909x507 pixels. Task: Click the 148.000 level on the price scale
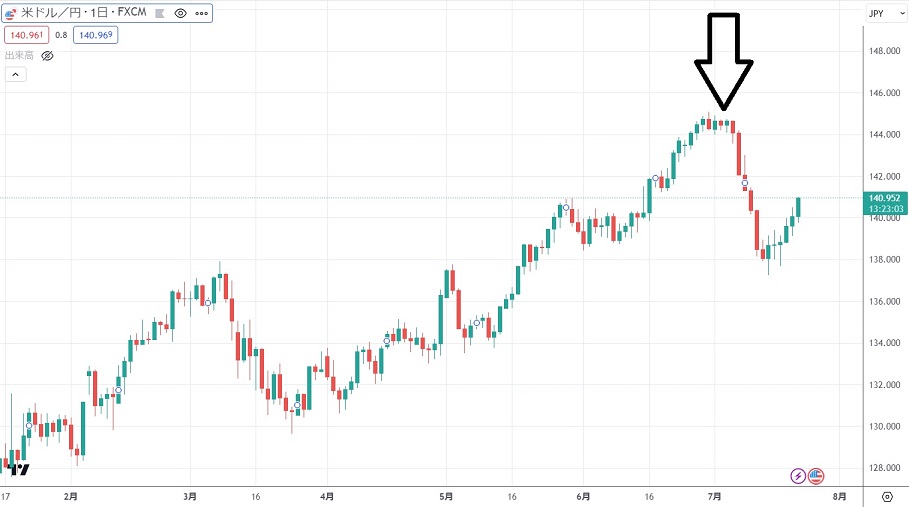pyautogui.click(x=885, y=52)
